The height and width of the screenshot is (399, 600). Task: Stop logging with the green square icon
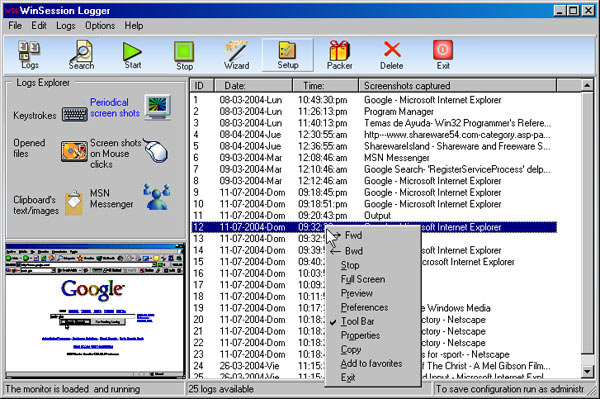coord(184,56)
